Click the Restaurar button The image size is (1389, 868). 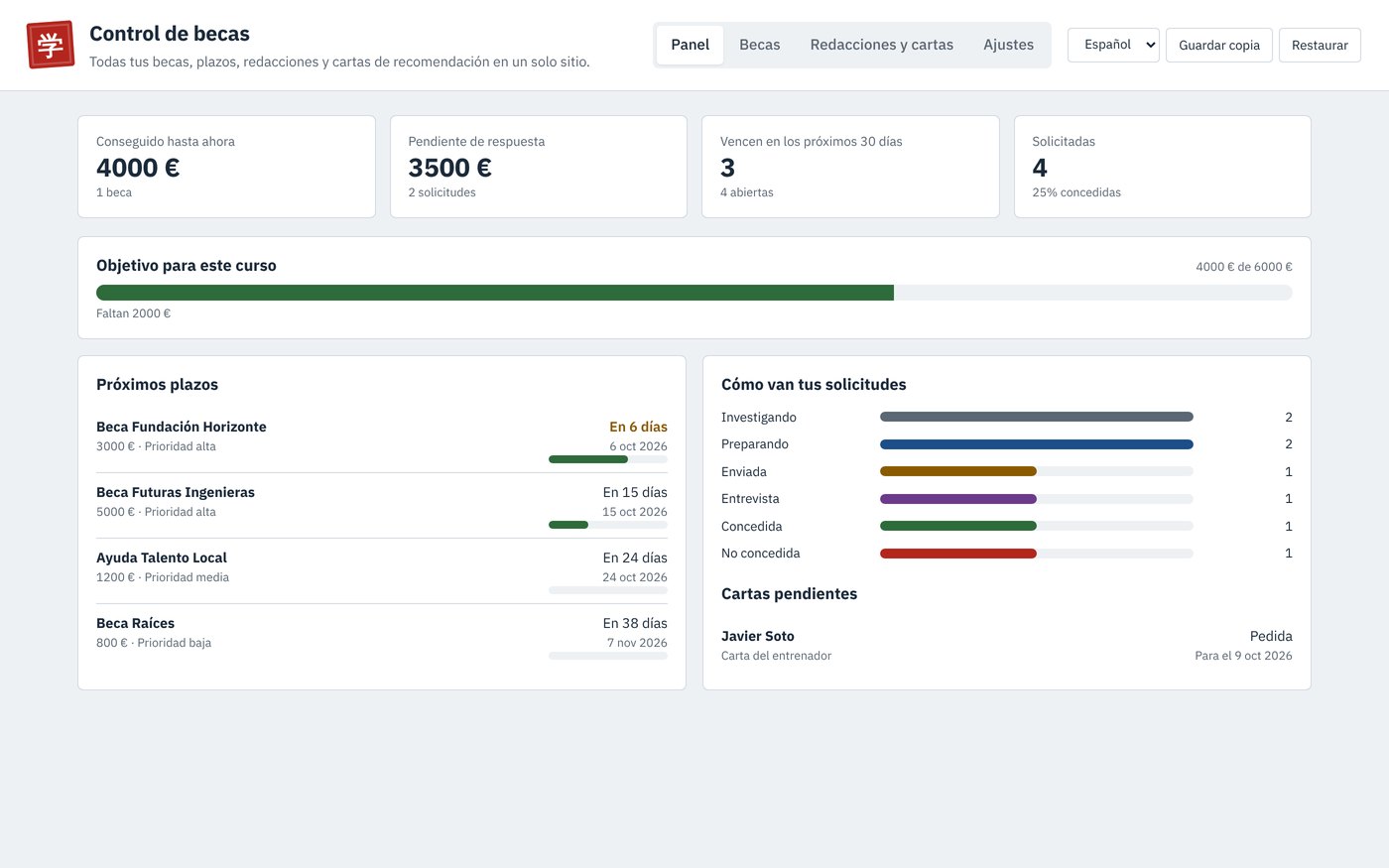click(1320, 45)
